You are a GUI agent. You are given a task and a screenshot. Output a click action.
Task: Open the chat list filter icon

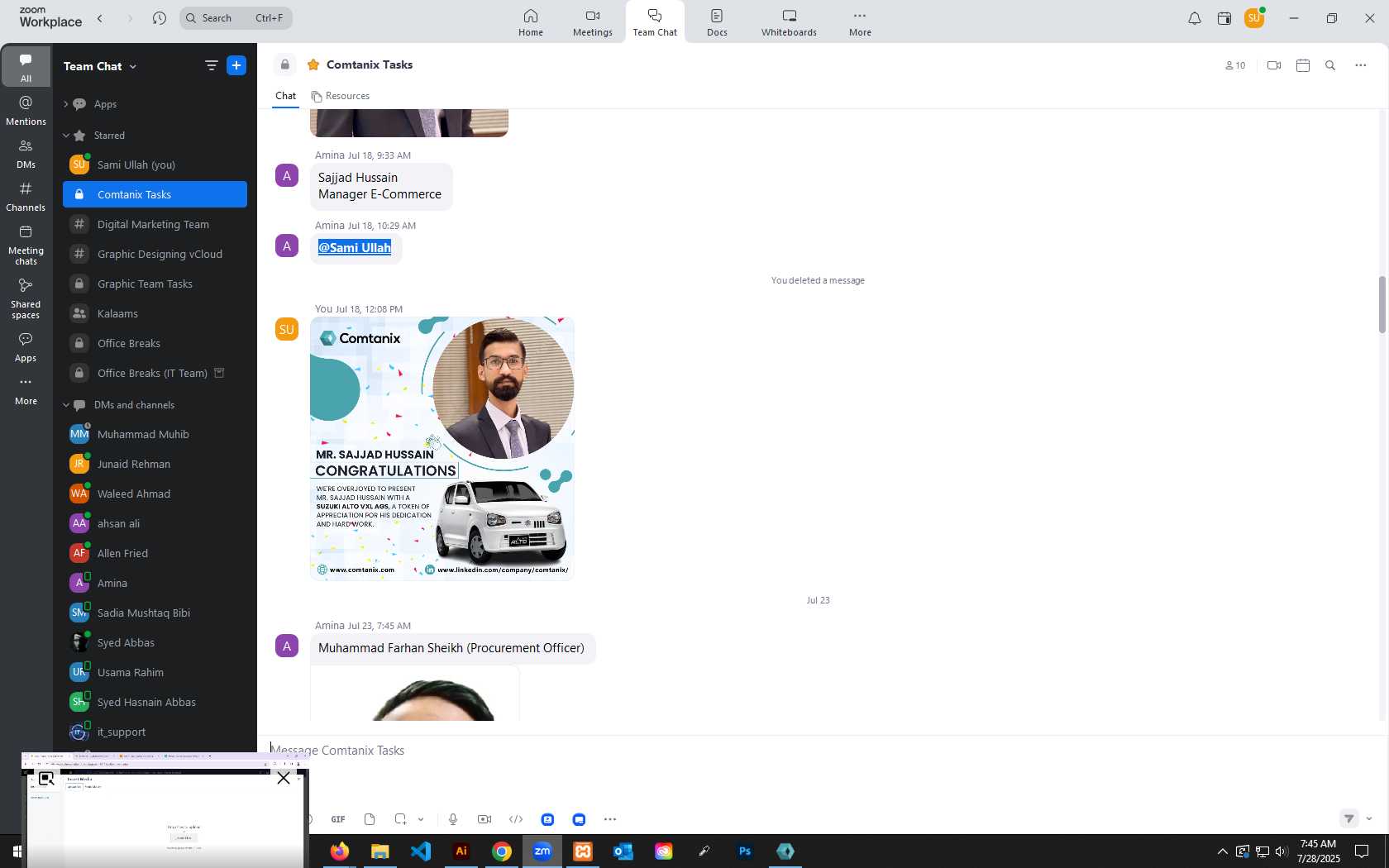click(211, 65)
